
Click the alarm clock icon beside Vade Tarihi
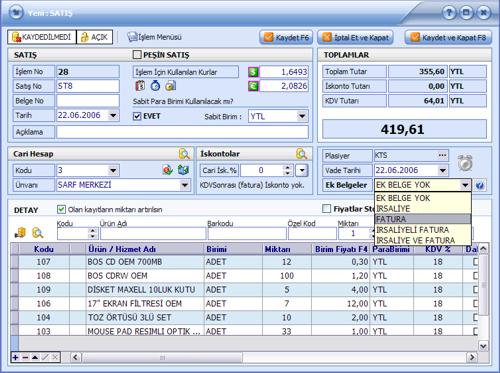[x=465, y=163]
